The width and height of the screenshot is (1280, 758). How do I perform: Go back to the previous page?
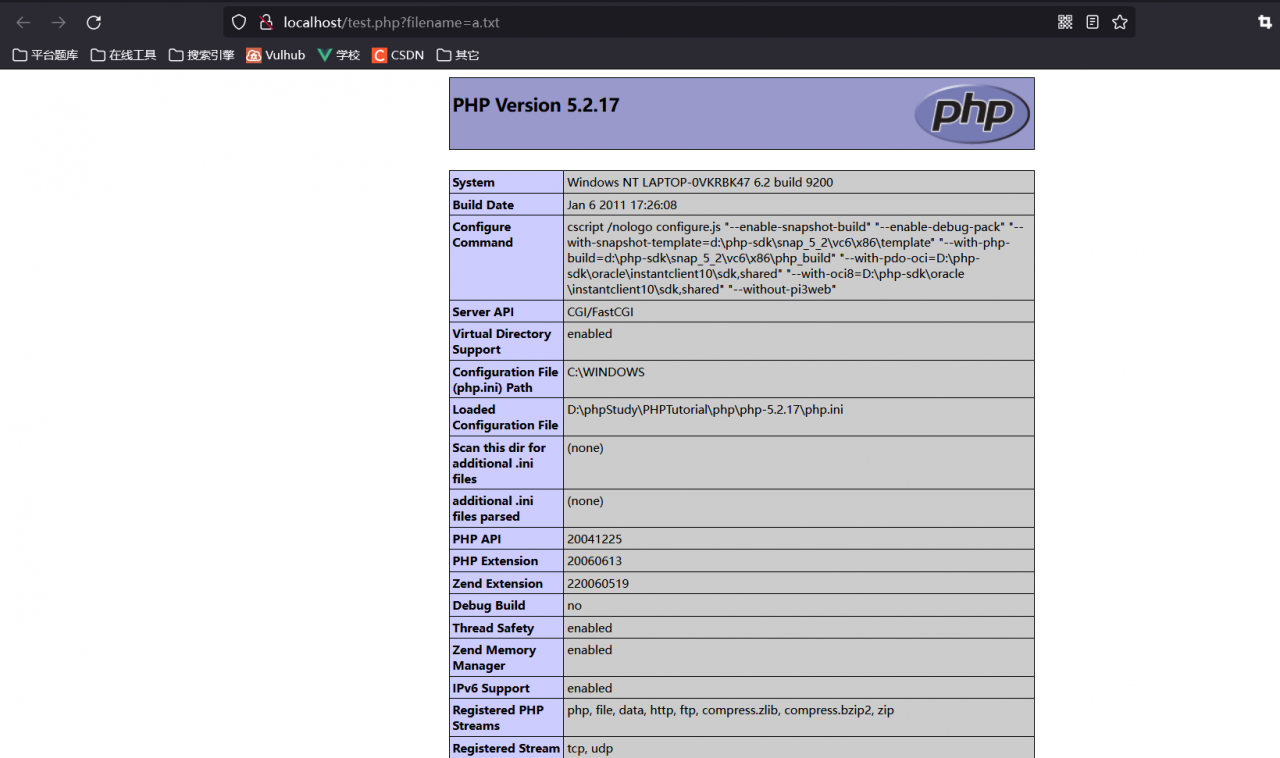click(23, 22)
